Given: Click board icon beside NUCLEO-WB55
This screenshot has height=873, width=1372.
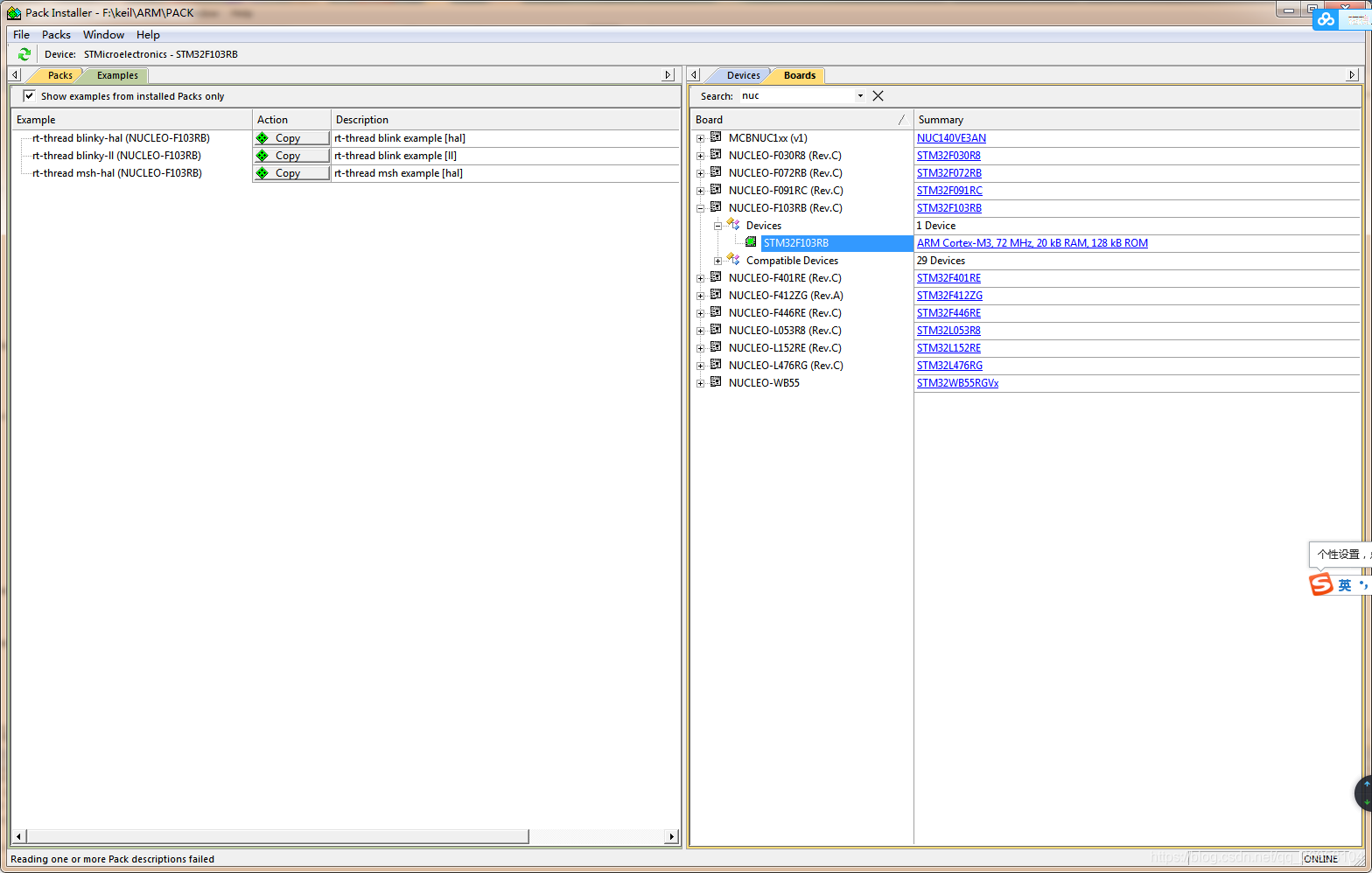Looking at the screenshot, I should tap(716, 382).
